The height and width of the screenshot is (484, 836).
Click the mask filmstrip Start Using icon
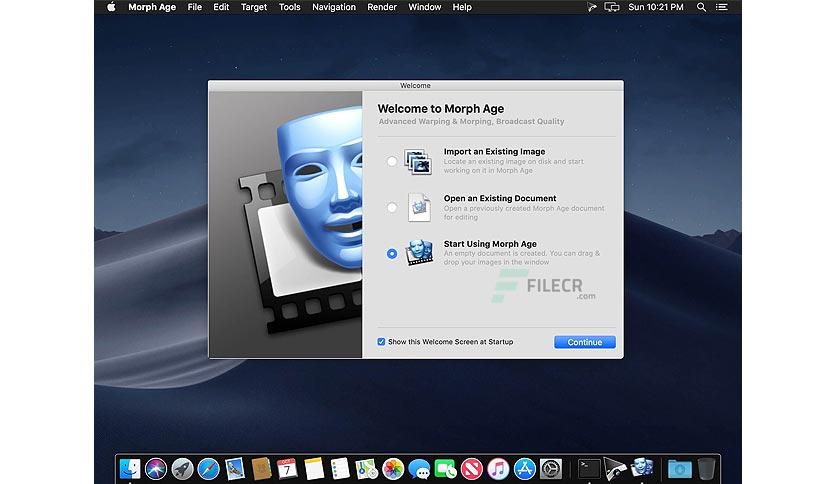tap(419, 253)
